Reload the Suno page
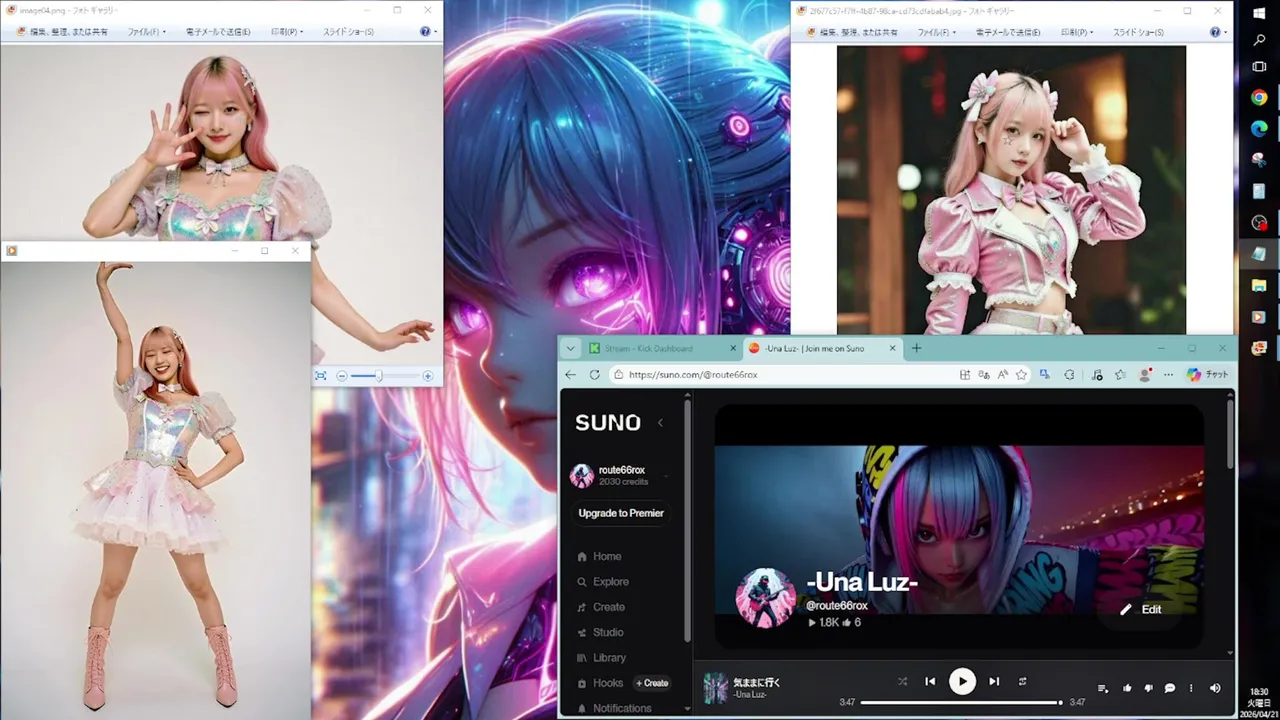The width and height of the screenshot is (1280, 720). click(594, 374)
